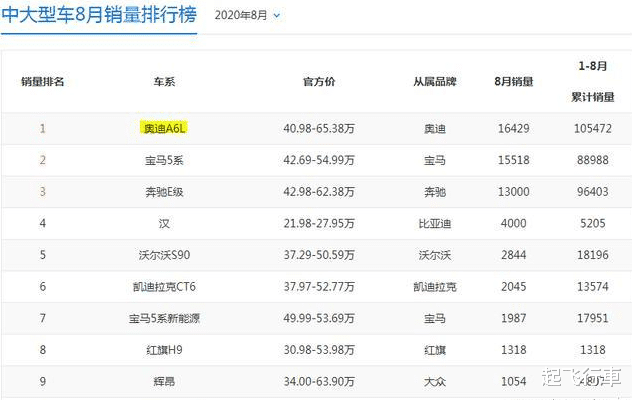632x400 pixels.
Task: Click price 37.97-52.77万
Action: (319, 287)
